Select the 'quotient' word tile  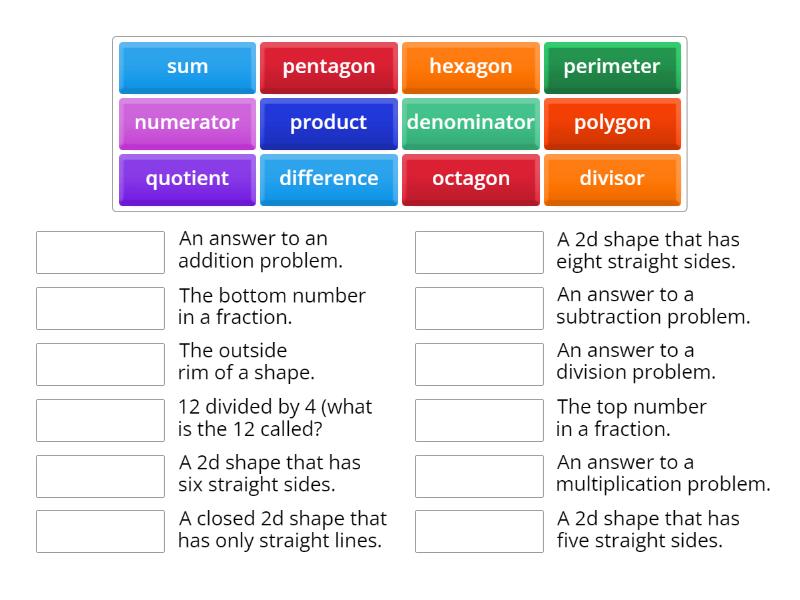point(186,179)
